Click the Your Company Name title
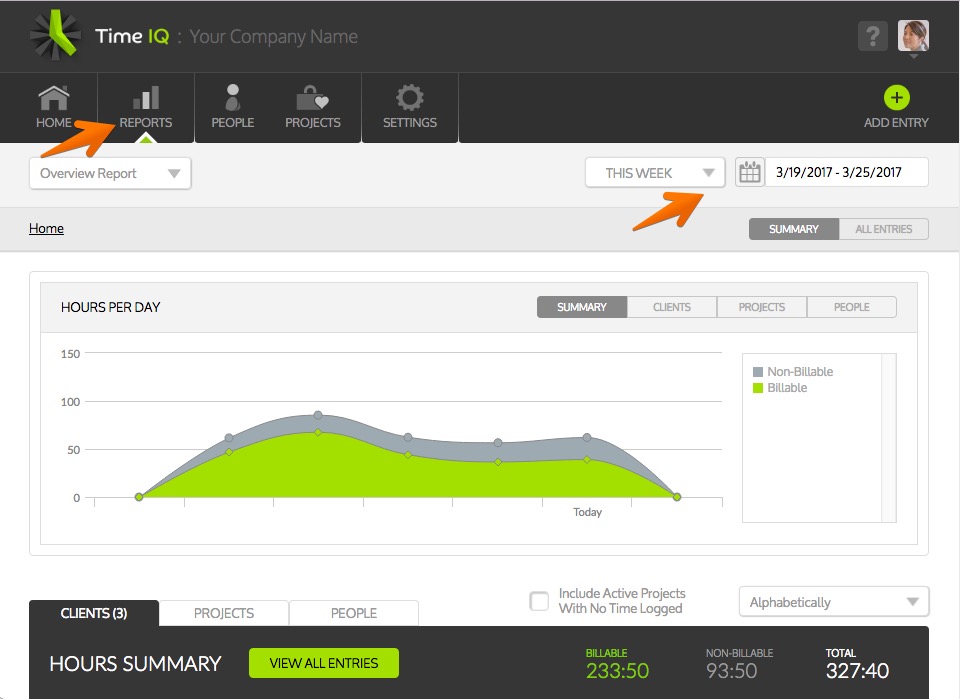The width and height of the screenshot is (960, 699). pyautogui.click(x=274, y=37)
